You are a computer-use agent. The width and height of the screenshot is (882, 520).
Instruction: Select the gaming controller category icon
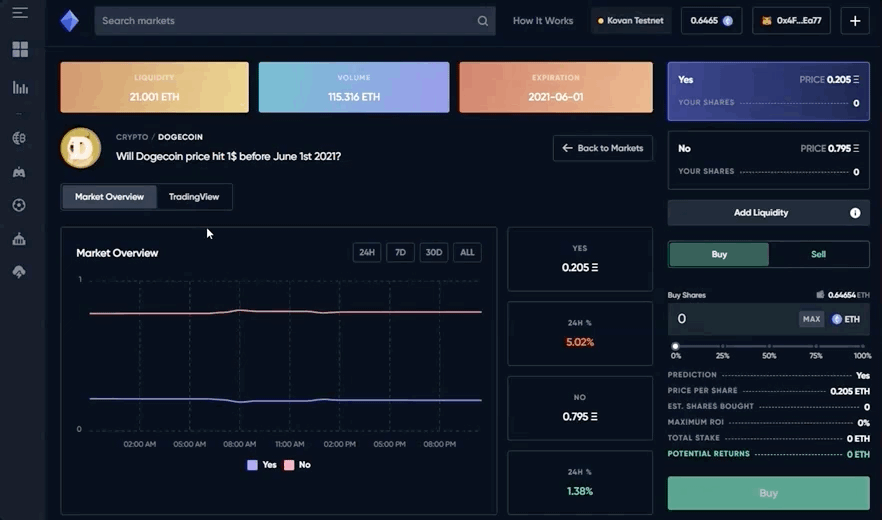[19, 172]
